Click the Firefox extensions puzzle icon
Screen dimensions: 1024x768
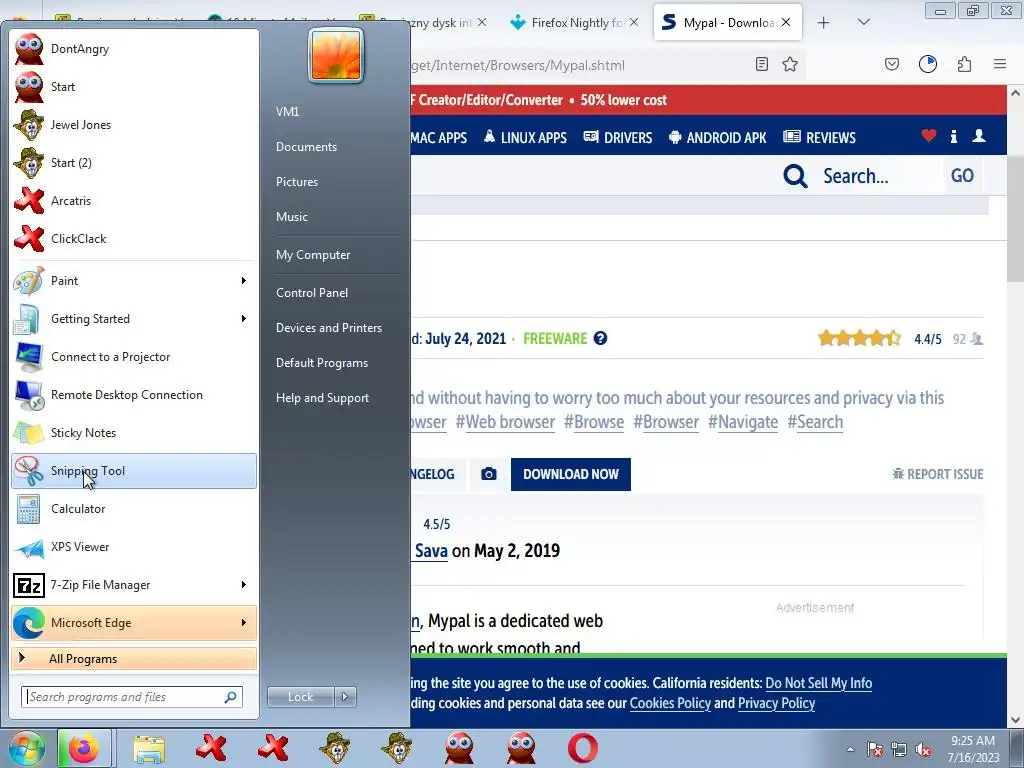pyautogui.click(x=964, y=64)
